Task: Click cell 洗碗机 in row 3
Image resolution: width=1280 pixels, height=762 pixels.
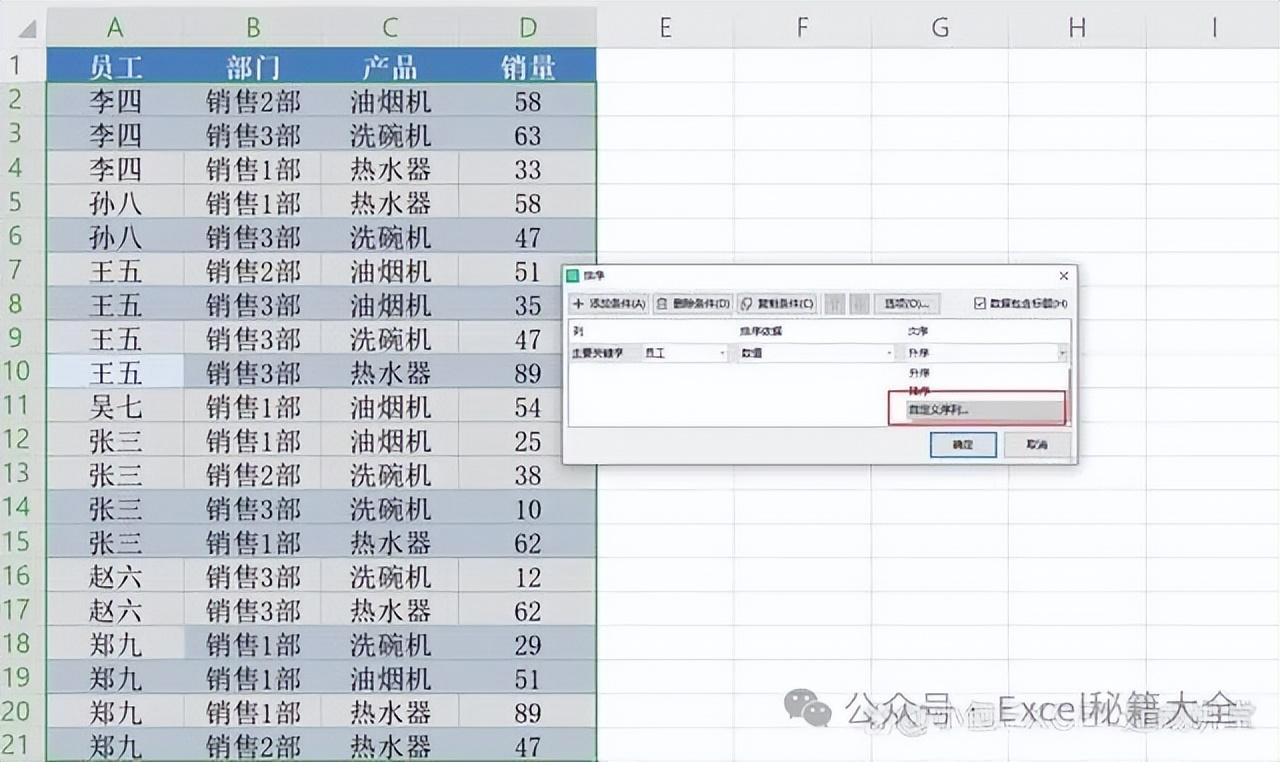Action: (x=390, y=134)
